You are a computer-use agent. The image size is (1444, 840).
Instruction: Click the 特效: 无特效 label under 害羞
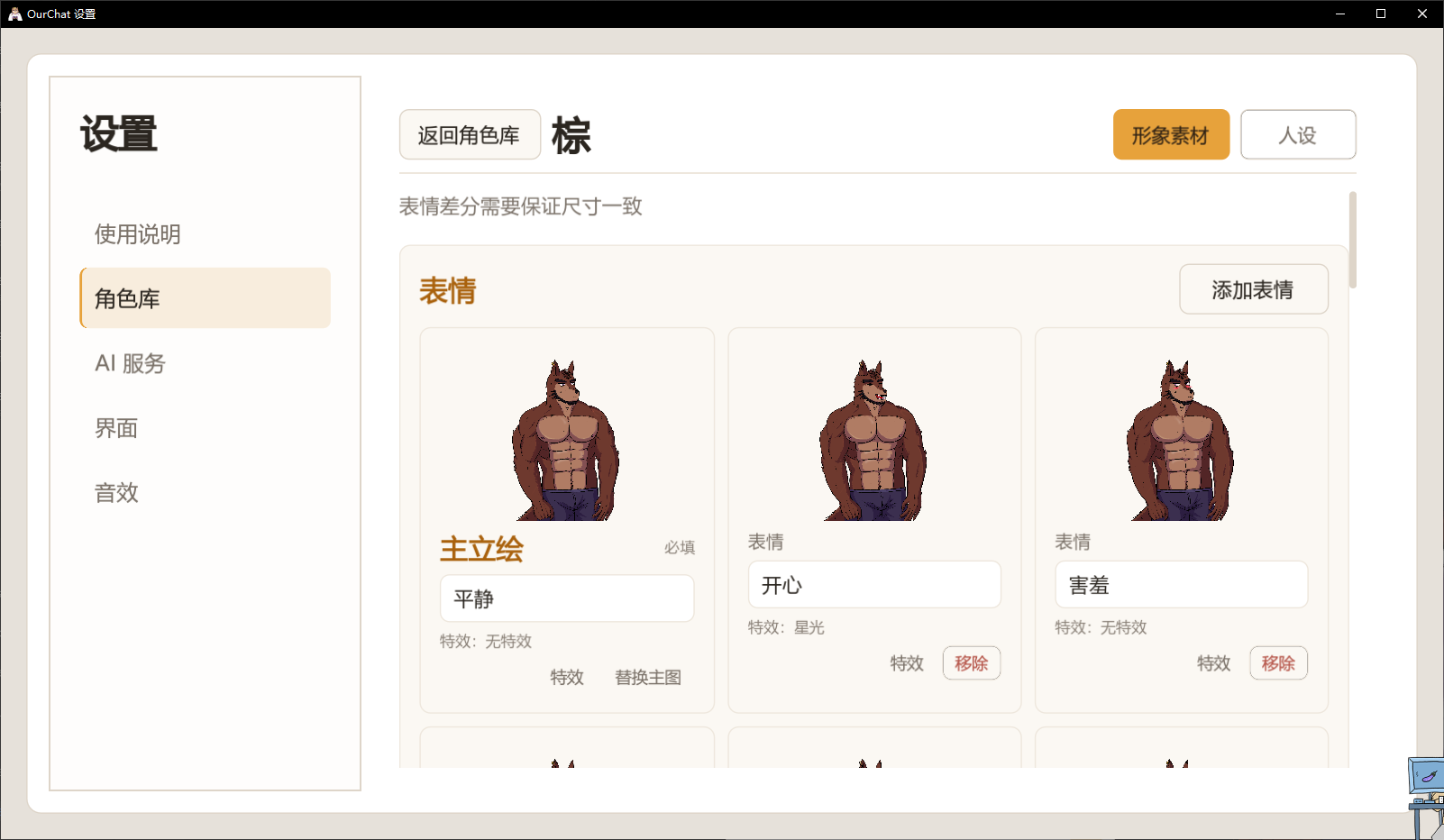point(1101,627)
